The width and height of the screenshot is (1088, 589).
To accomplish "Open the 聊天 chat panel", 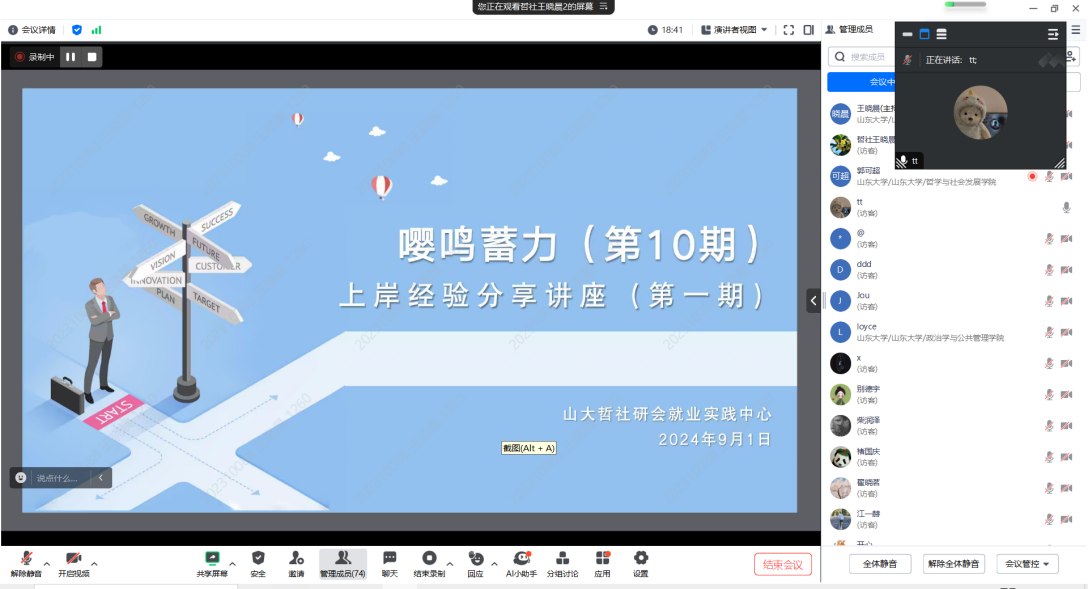I will (x=389, y=563).
